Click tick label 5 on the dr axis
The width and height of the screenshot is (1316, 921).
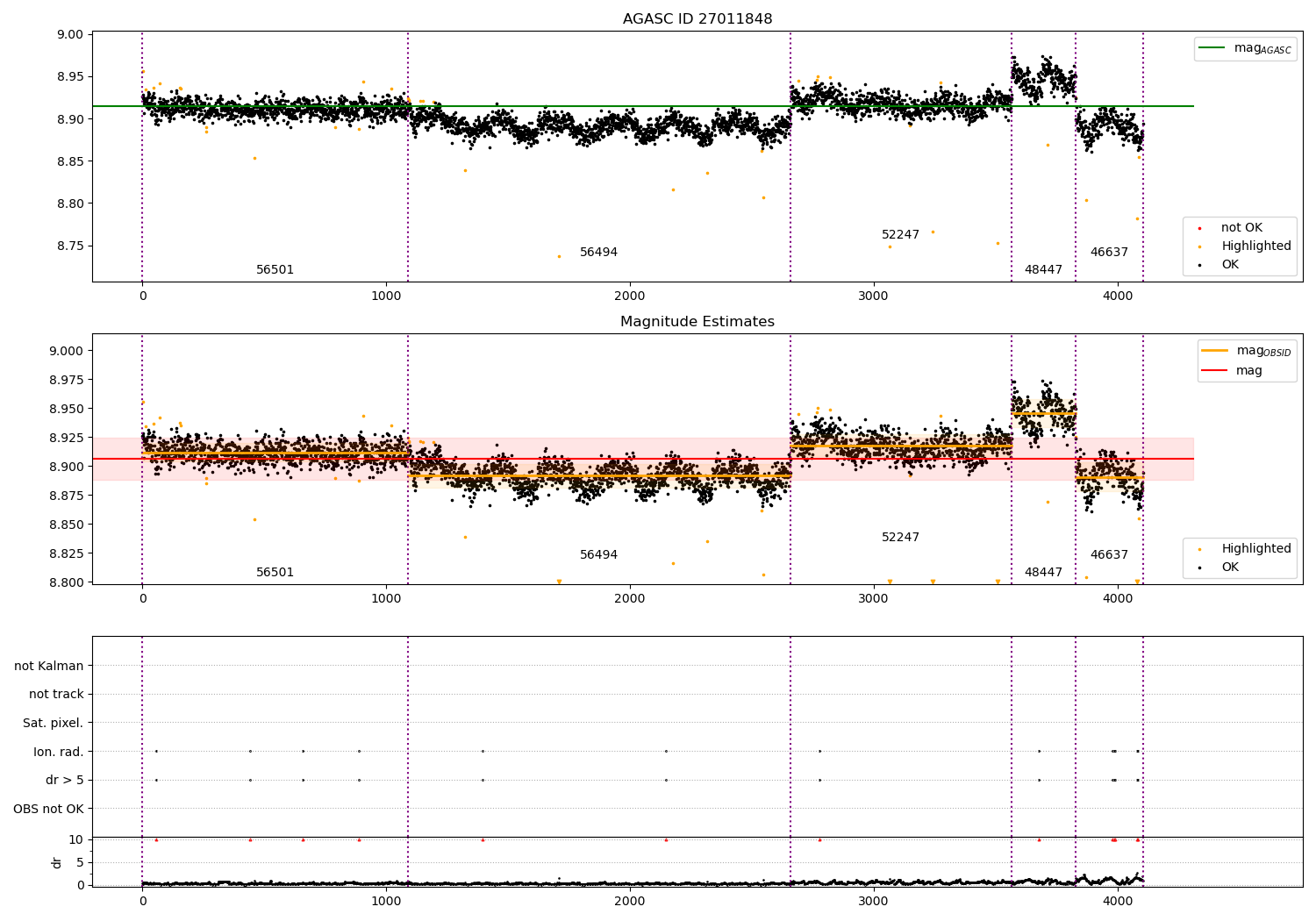point(81,862)
